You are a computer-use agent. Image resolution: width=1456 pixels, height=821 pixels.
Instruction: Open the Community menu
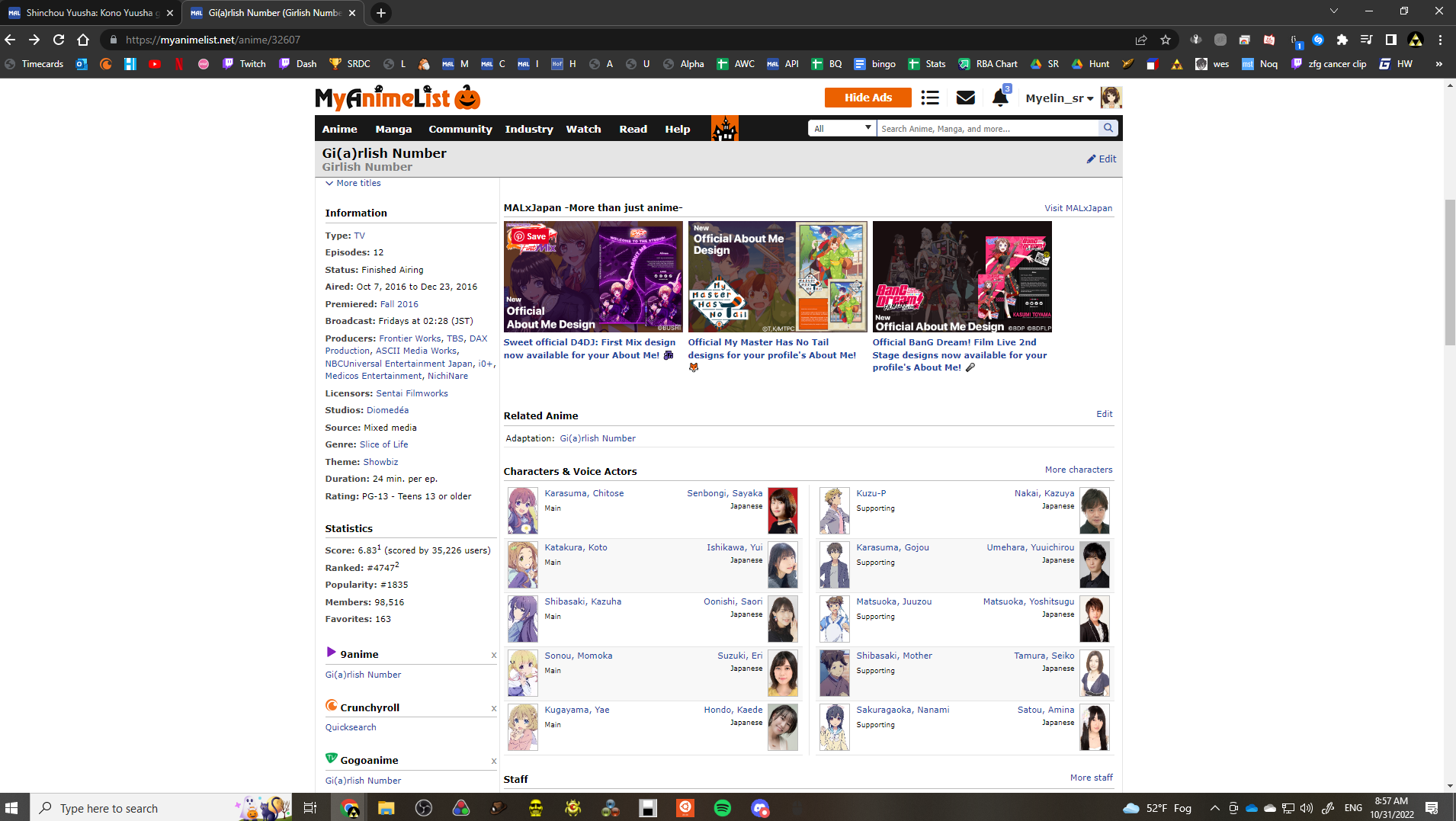coord(460,129)
